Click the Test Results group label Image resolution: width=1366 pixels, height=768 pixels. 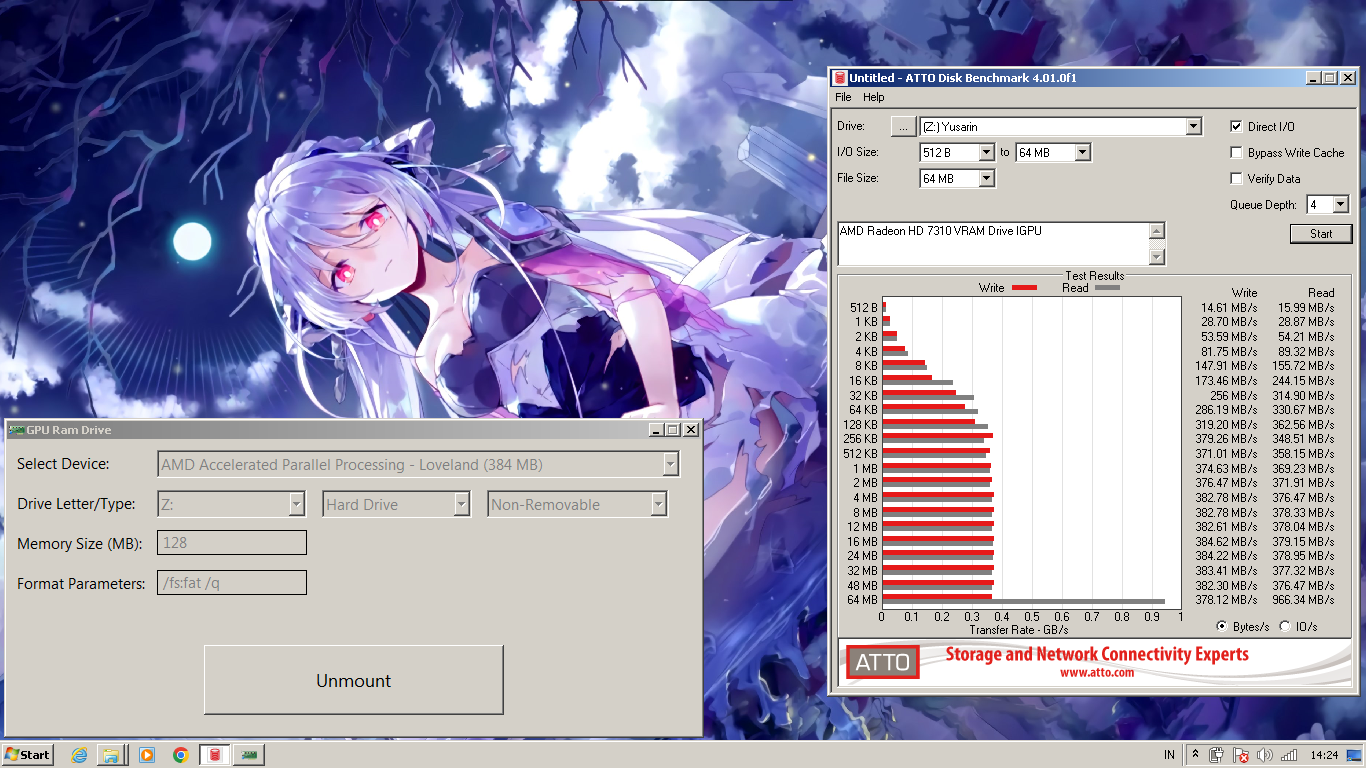pos(1095,276)
